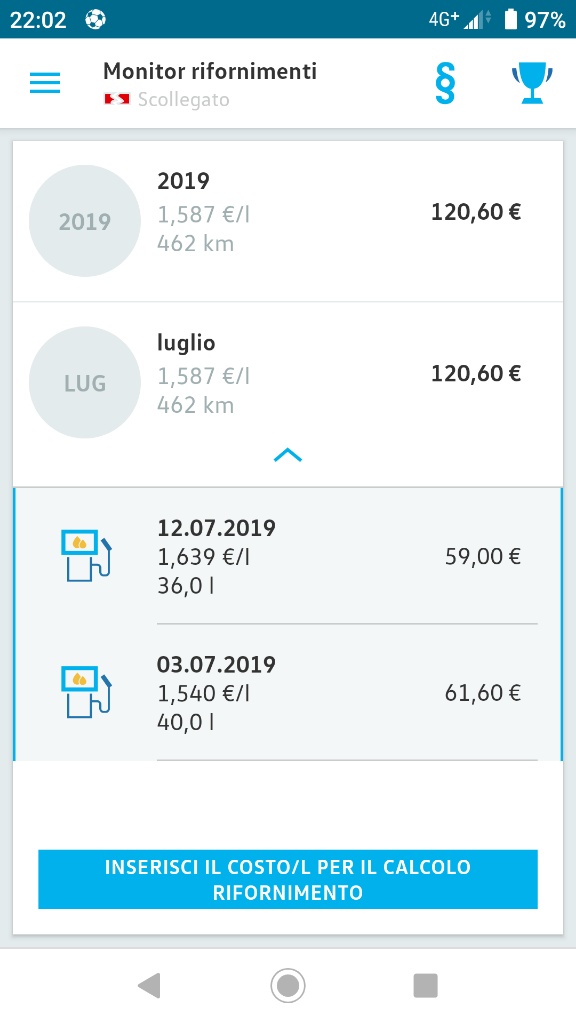Select the 2019 yearly summary row
Screen dimensions: 576x1024
(287, 221)
